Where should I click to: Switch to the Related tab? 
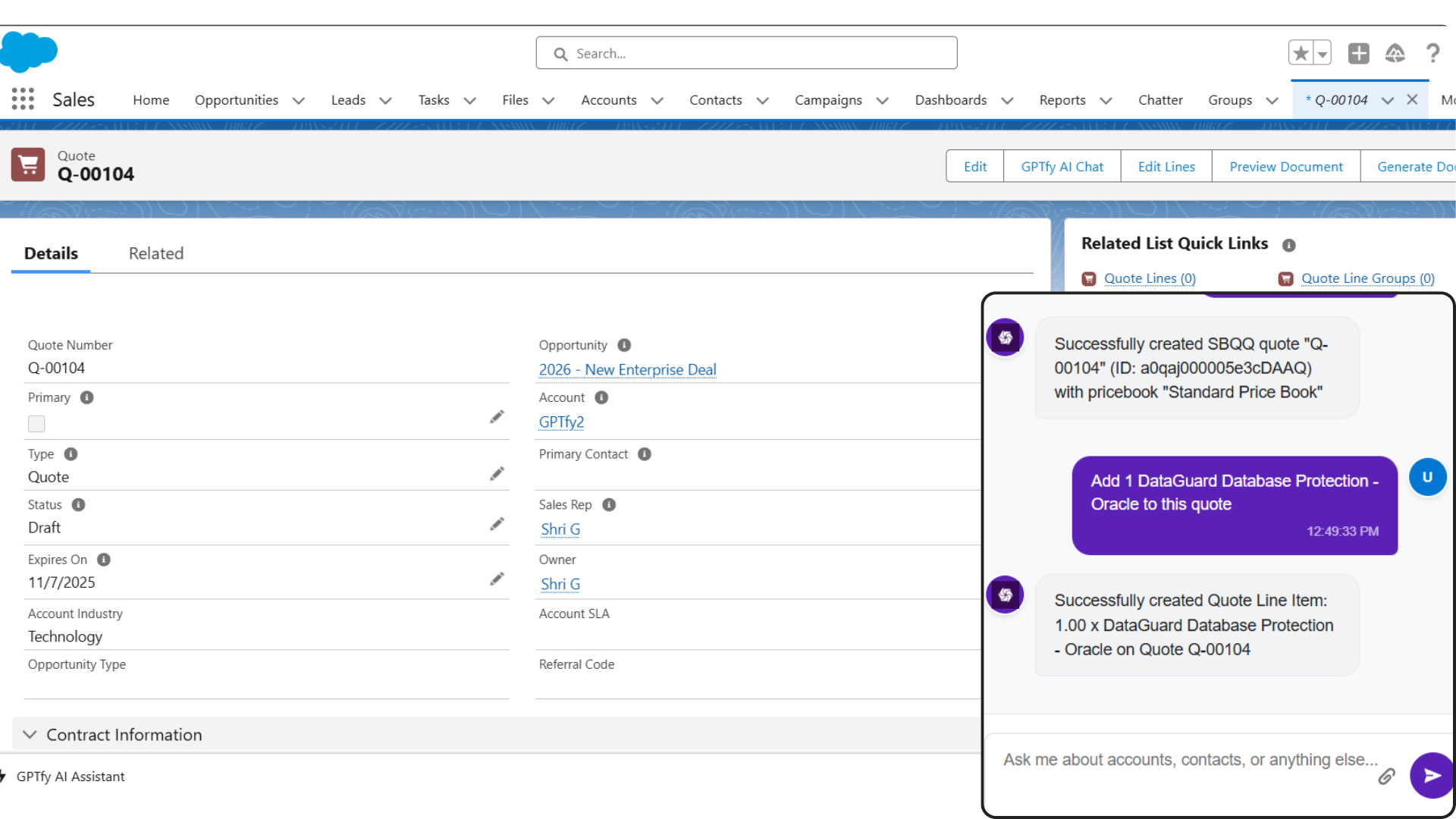pyautogui.click(x=156, y=253)
